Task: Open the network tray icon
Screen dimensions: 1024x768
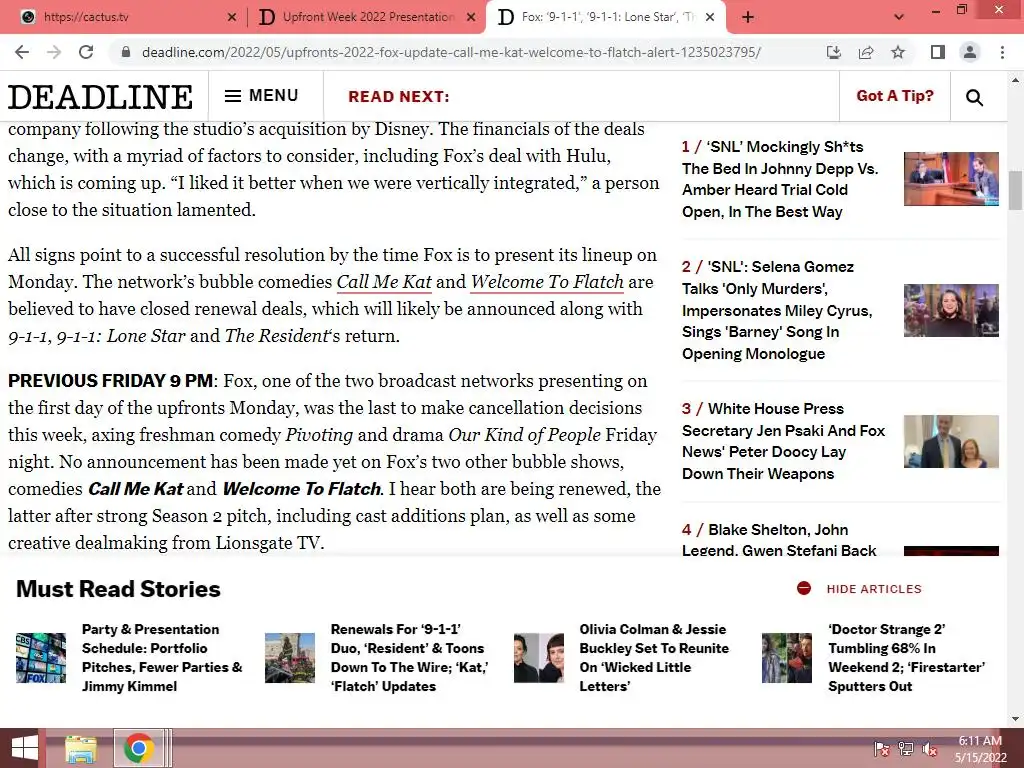Action: [x=906, y=749]
